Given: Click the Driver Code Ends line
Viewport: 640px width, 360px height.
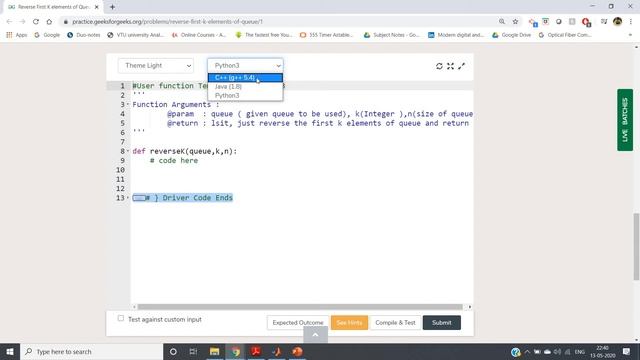Looking at the screenshot, I should [x=182, y=198].
